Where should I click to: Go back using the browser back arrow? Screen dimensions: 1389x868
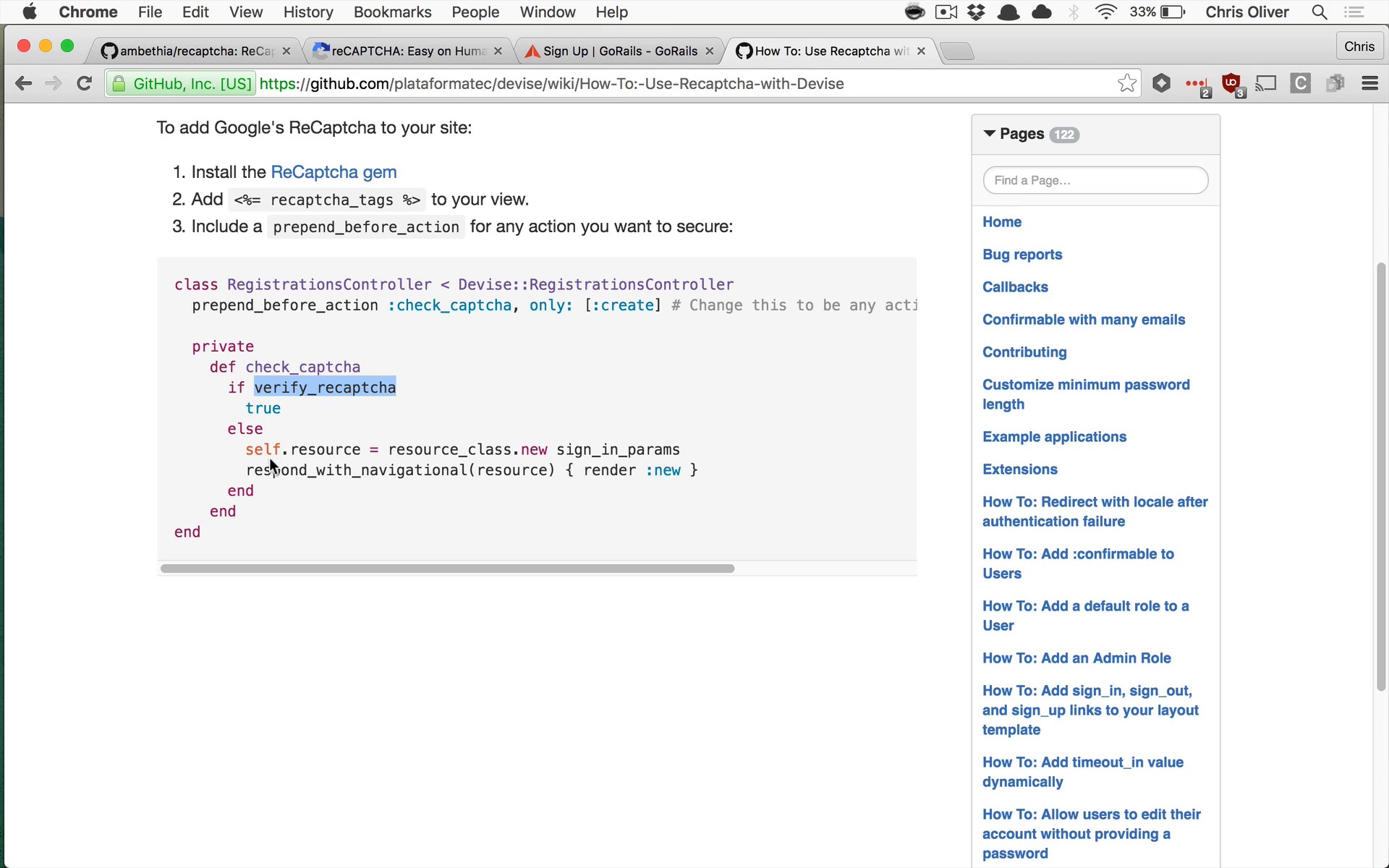[23, 83]
